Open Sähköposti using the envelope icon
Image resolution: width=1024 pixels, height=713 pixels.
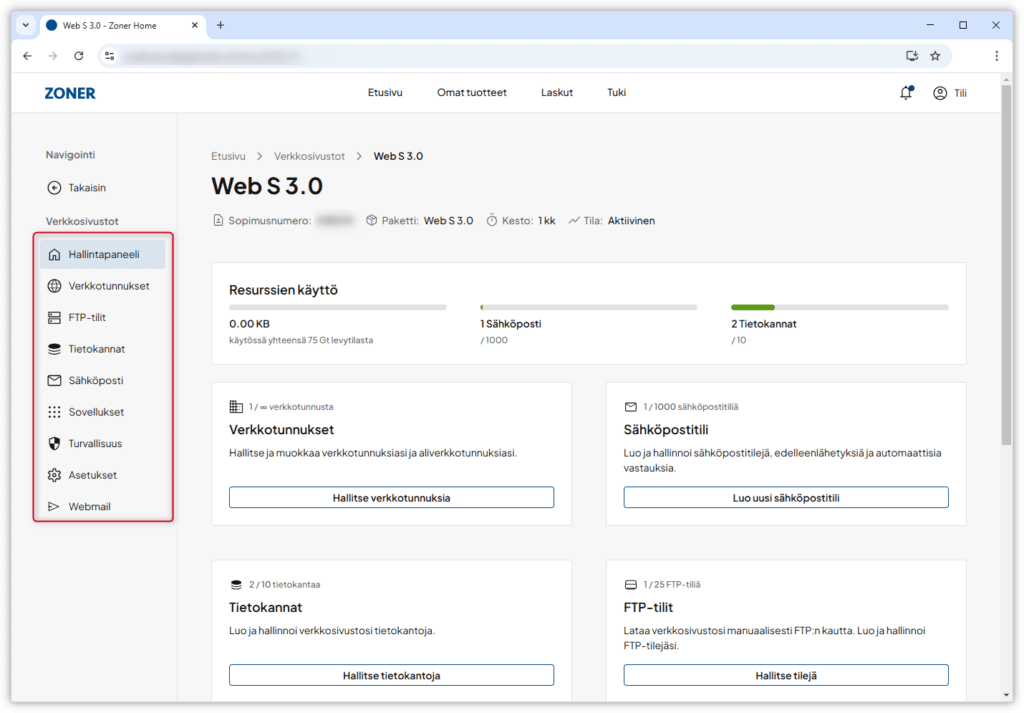coord(55,381)
